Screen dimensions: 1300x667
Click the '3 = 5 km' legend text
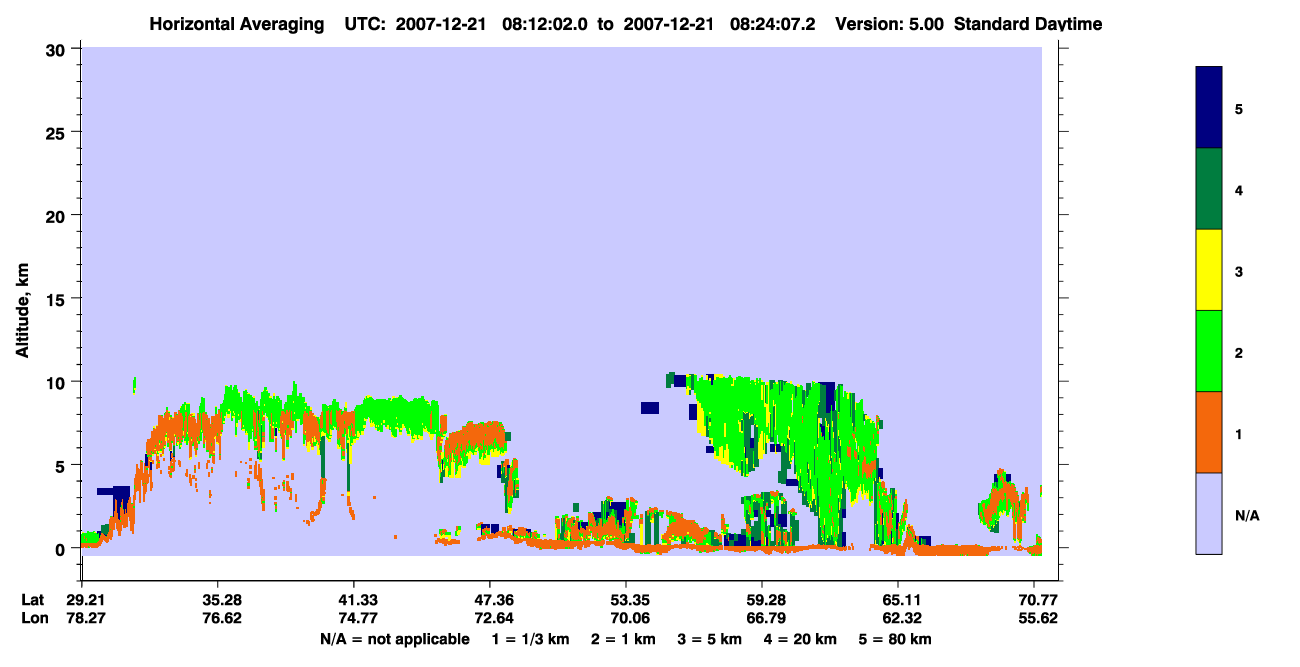(x=709, y=639)
